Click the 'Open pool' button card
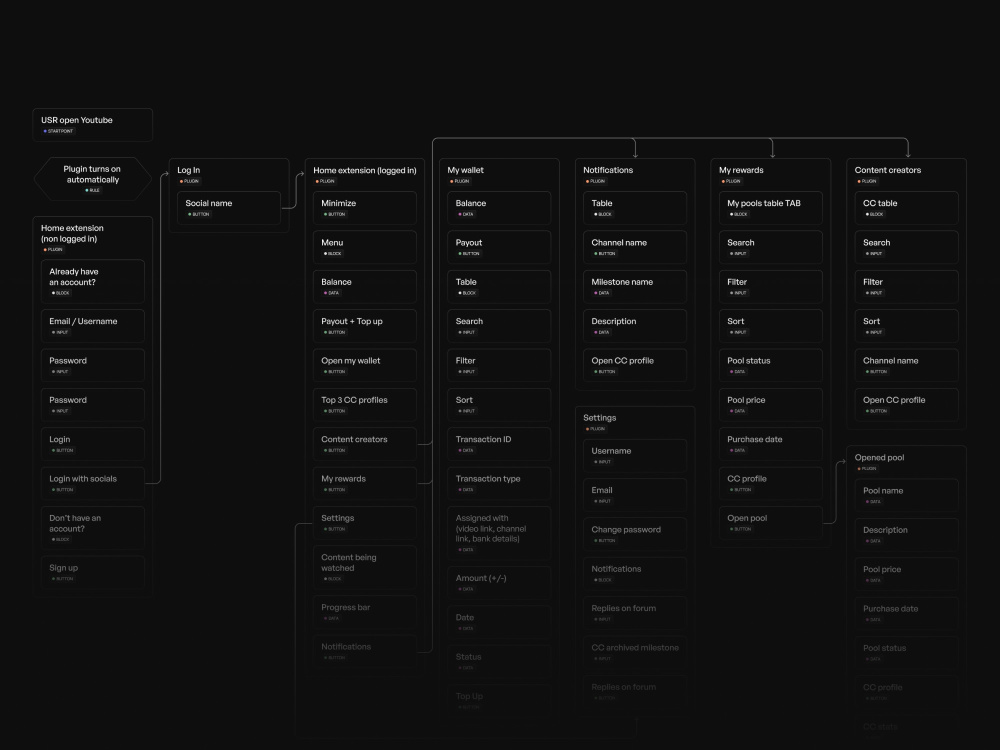This screenshot has height=750, width=1000. point(771,523)
